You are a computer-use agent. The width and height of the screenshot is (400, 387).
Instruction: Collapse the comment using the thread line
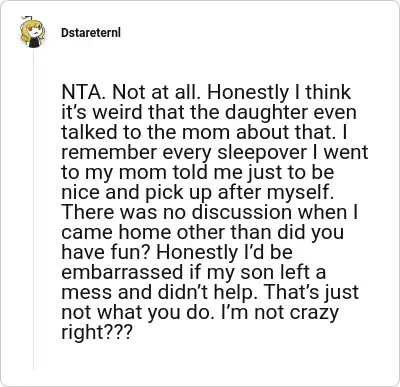pos(33,209)
